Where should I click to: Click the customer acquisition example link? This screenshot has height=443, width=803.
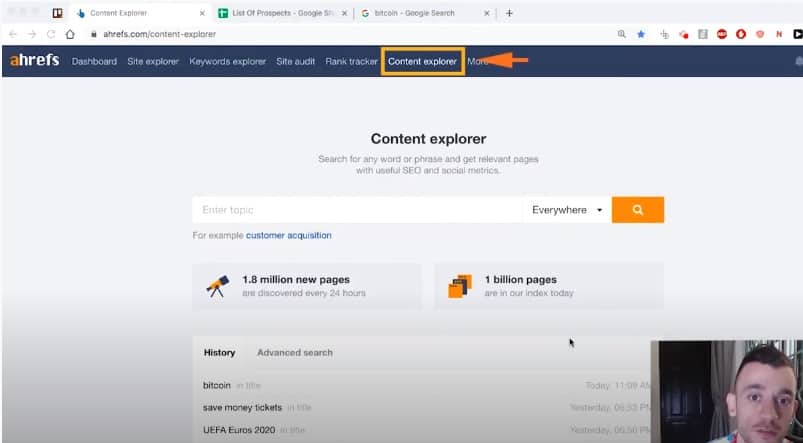click(x=288, y=236)
